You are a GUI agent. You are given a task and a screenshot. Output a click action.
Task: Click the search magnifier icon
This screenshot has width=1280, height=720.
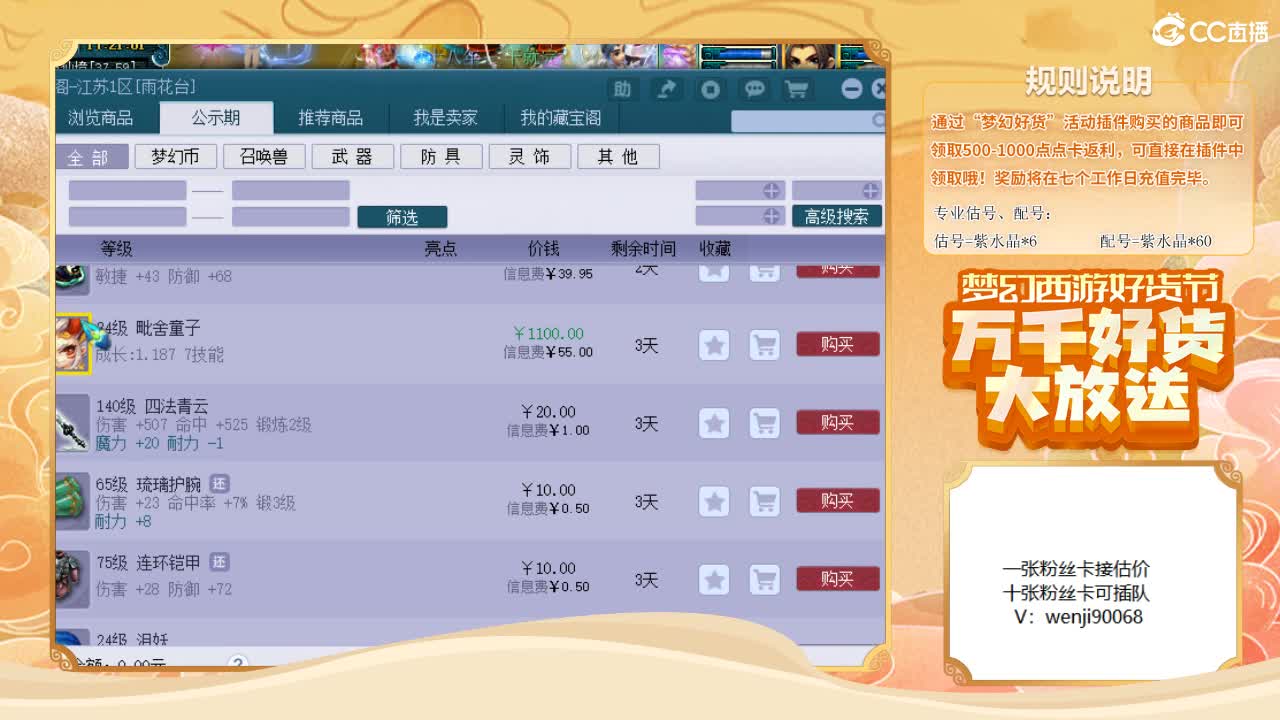point(878,120)
